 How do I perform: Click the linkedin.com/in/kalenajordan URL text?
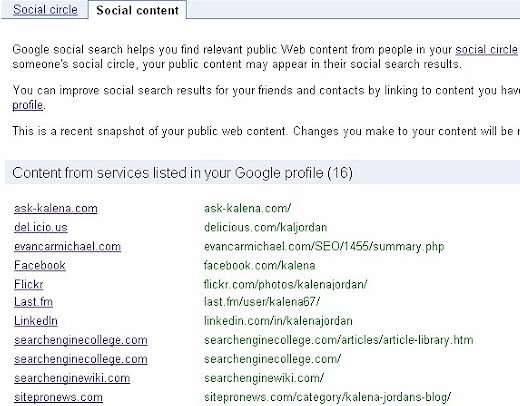click(x=278, y=321)
